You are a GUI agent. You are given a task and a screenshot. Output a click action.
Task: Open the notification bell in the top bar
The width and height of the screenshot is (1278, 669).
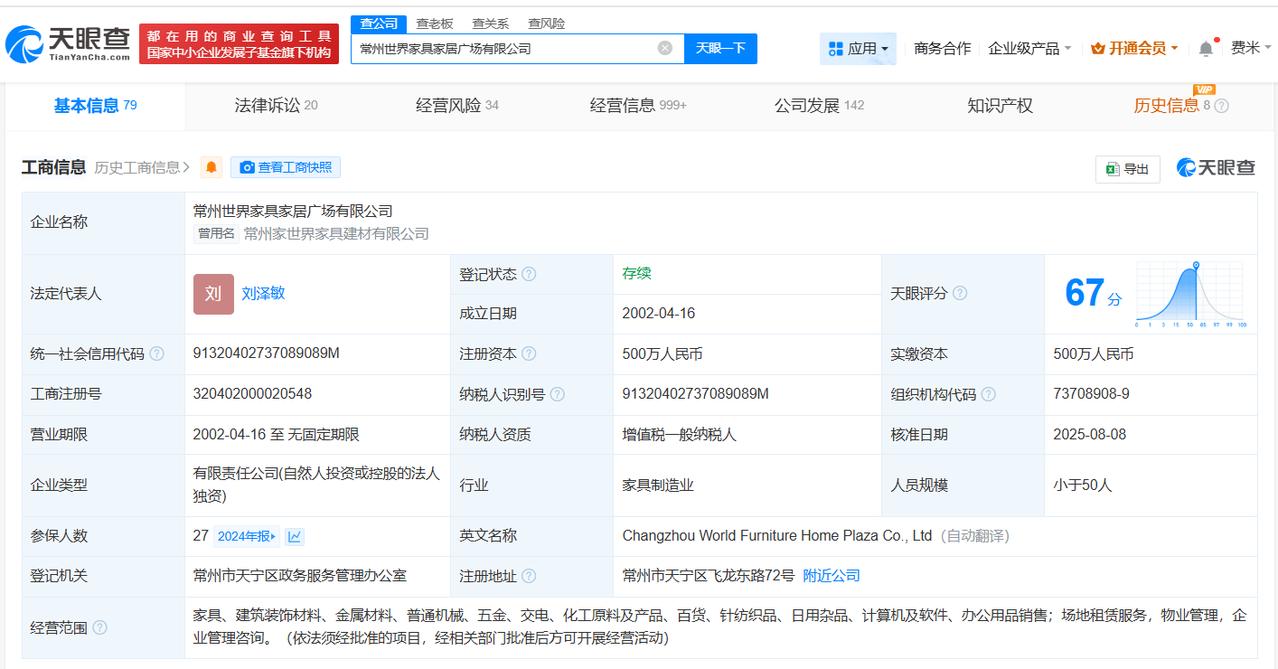pyautogui.click(x=1206, y=48)
